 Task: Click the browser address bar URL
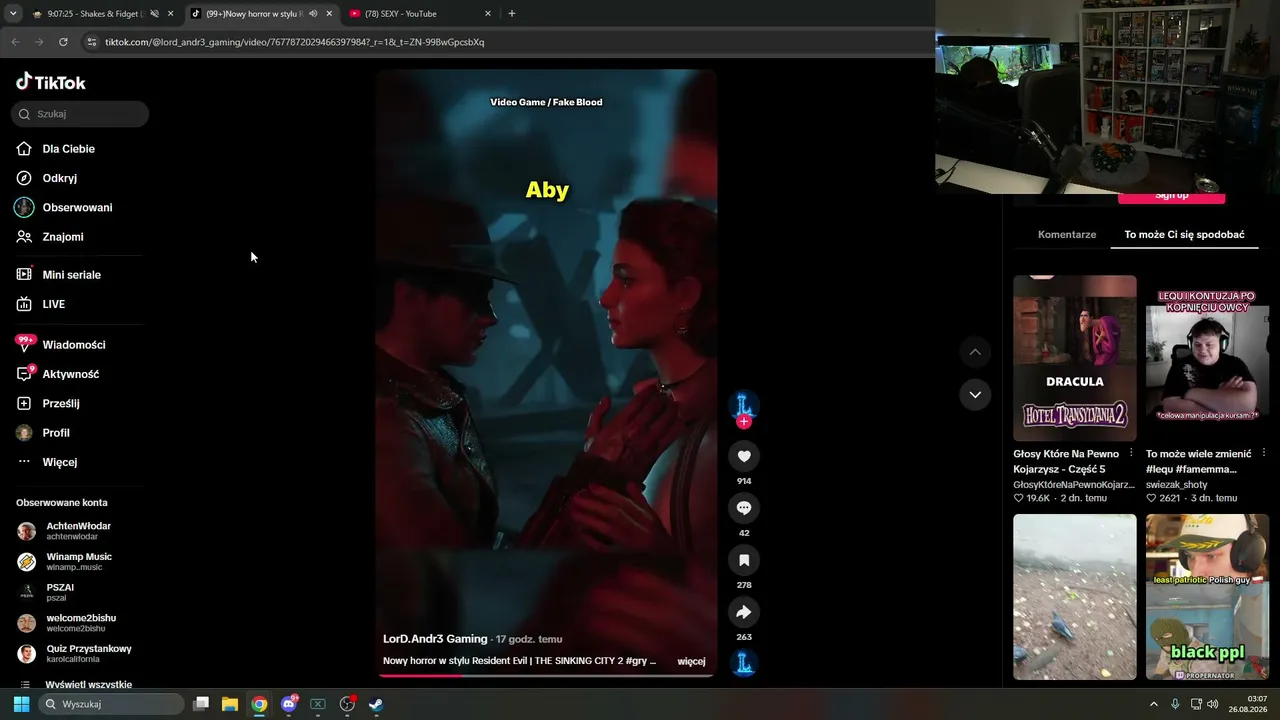coord(294,42)
